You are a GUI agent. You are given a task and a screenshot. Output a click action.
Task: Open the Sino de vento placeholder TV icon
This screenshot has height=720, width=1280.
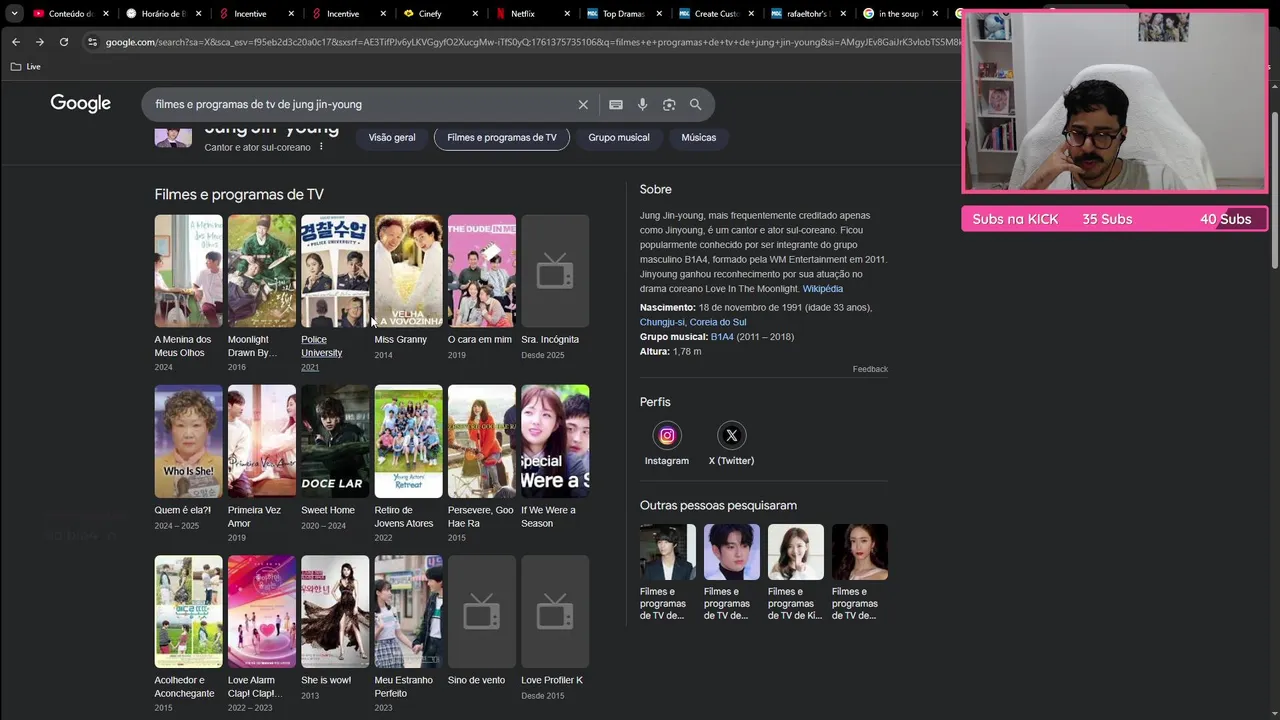coord(482,612)
